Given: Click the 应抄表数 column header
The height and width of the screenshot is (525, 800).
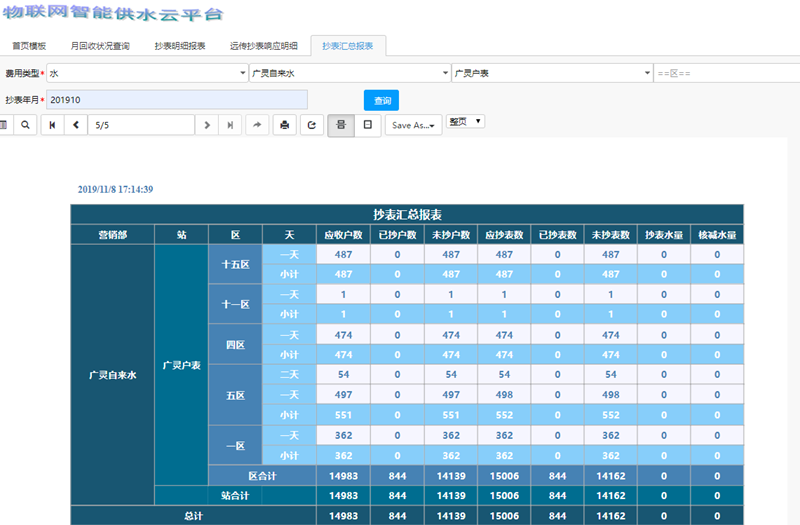Looking at the screenshot, I should point(504,235).
